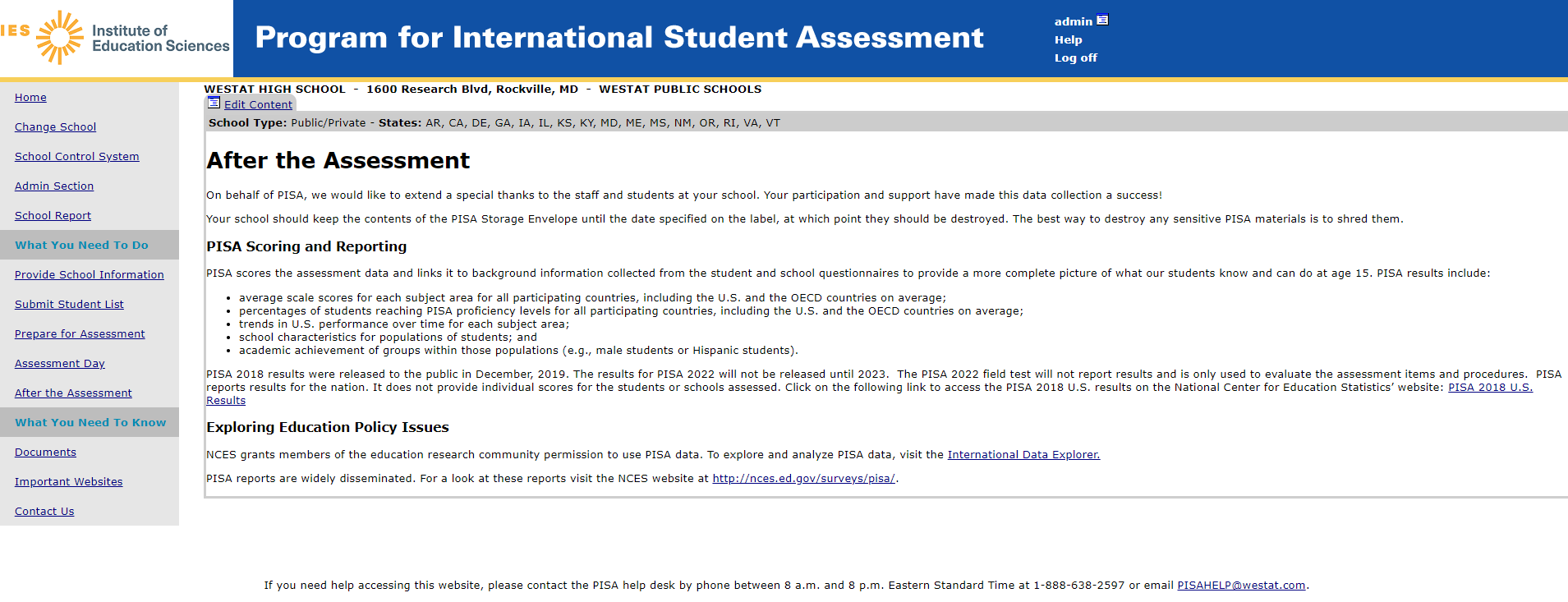This screenshot has width=1568, height=602.
Task: Visit Important Websites in the sidebar
Action: [x=68, y=481]
